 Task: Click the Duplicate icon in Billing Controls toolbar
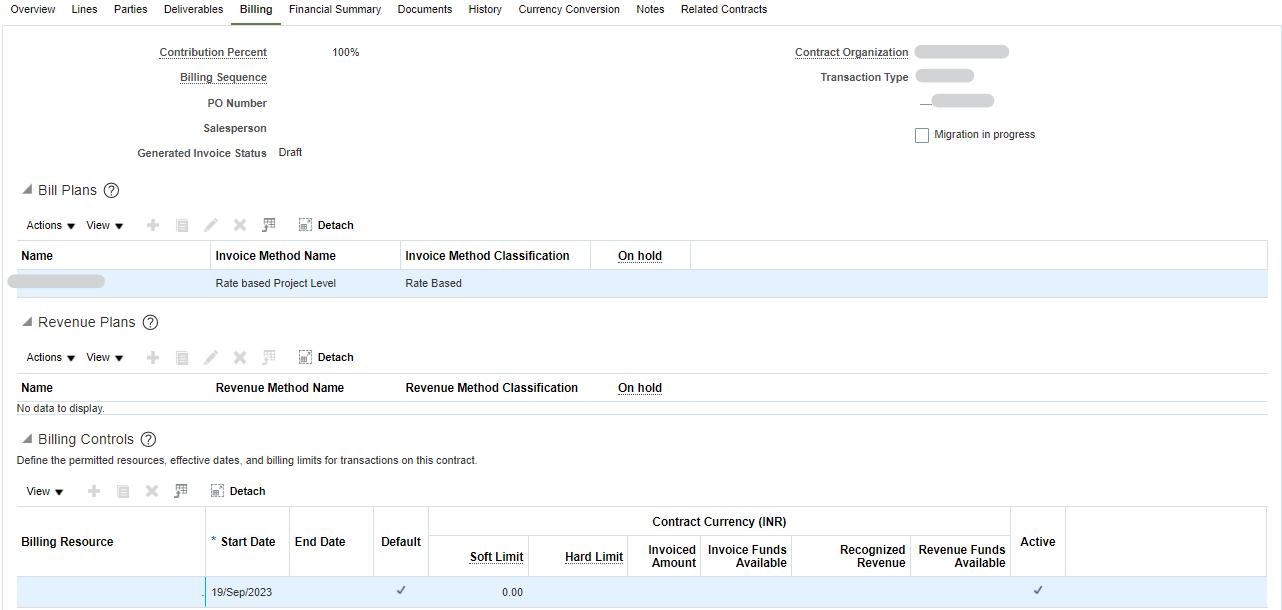pos(122,491)
